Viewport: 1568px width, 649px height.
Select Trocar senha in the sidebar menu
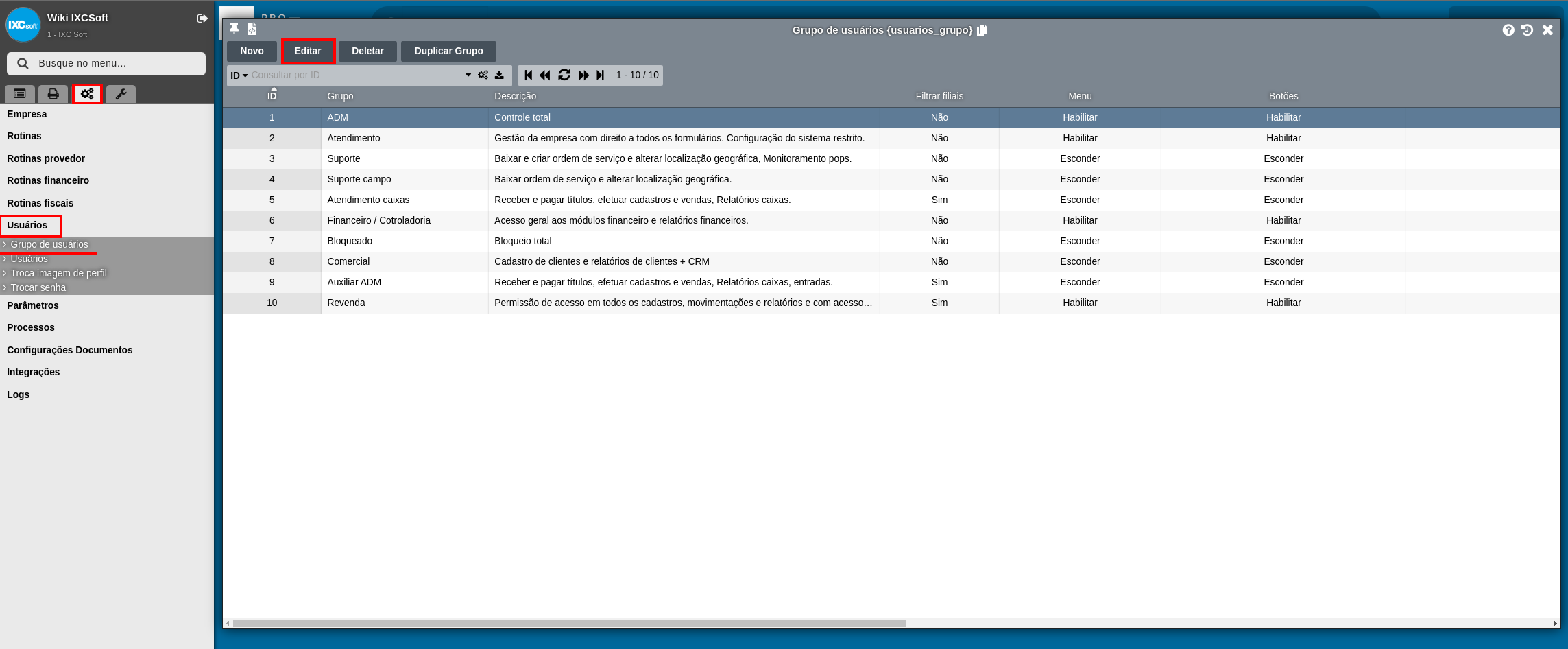[x=38, y=287]
